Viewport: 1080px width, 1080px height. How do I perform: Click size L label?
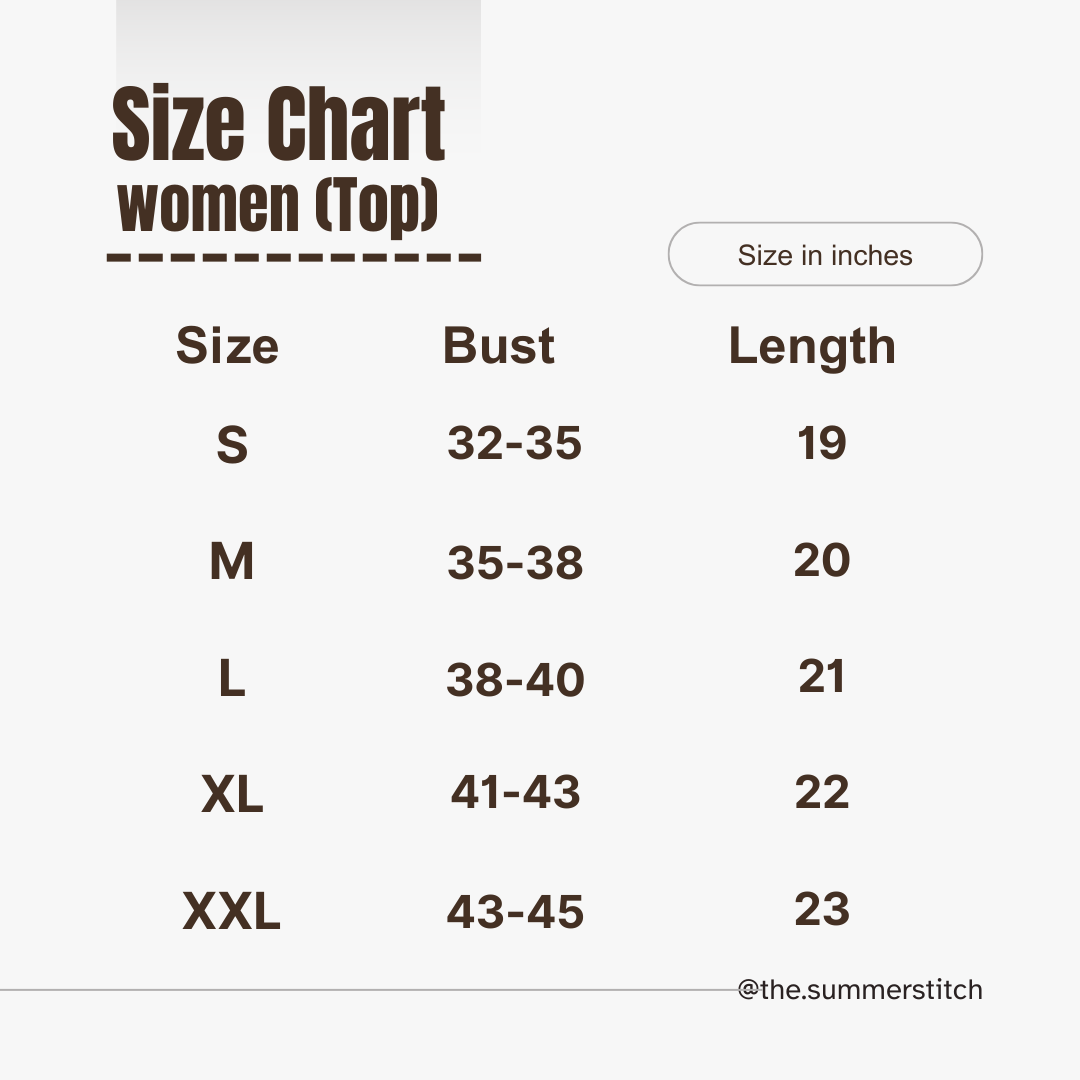232,678
